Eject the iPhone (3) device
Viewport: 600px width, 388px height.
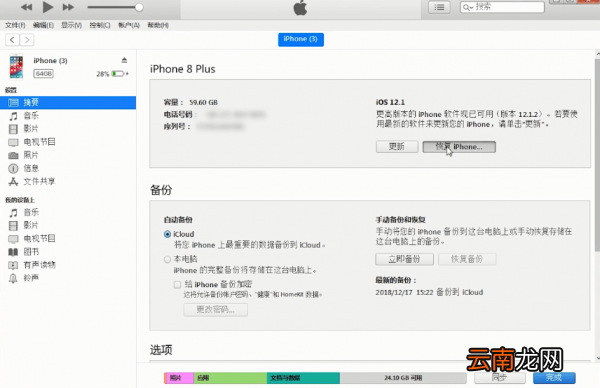click(x=124, y=60)
